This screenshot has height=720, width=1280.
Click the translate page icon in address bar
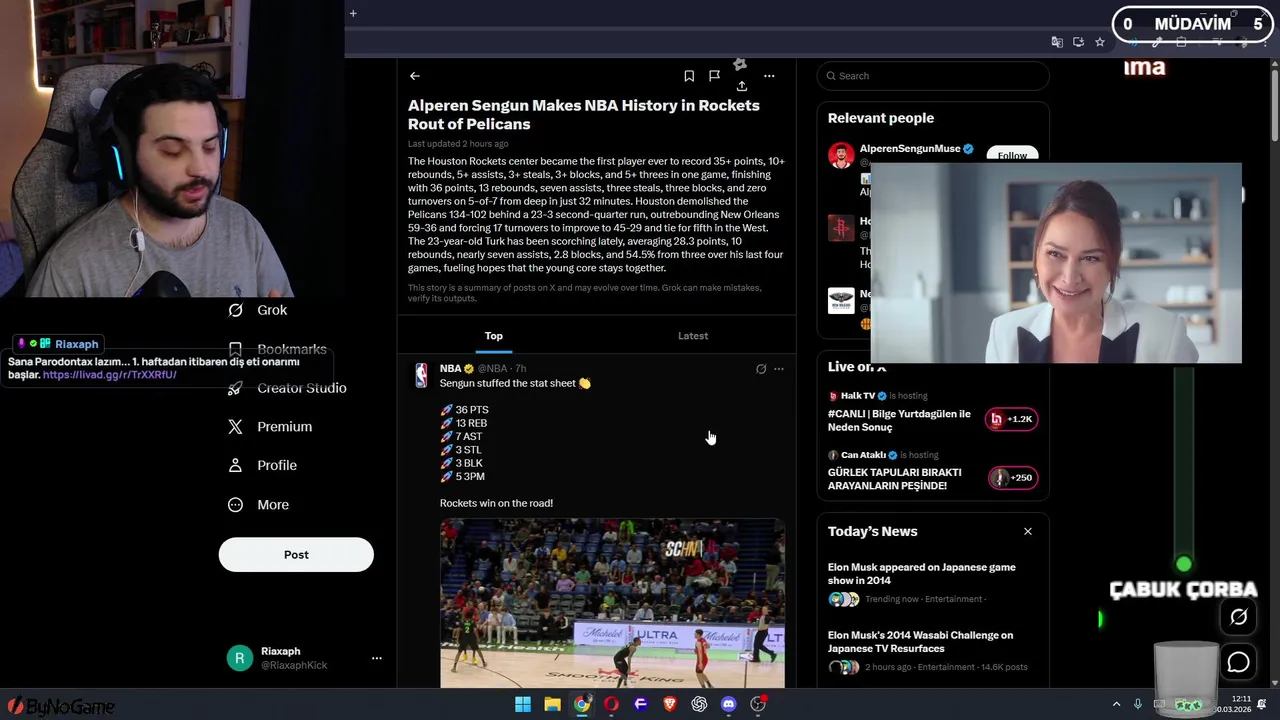pos(1057,42)
